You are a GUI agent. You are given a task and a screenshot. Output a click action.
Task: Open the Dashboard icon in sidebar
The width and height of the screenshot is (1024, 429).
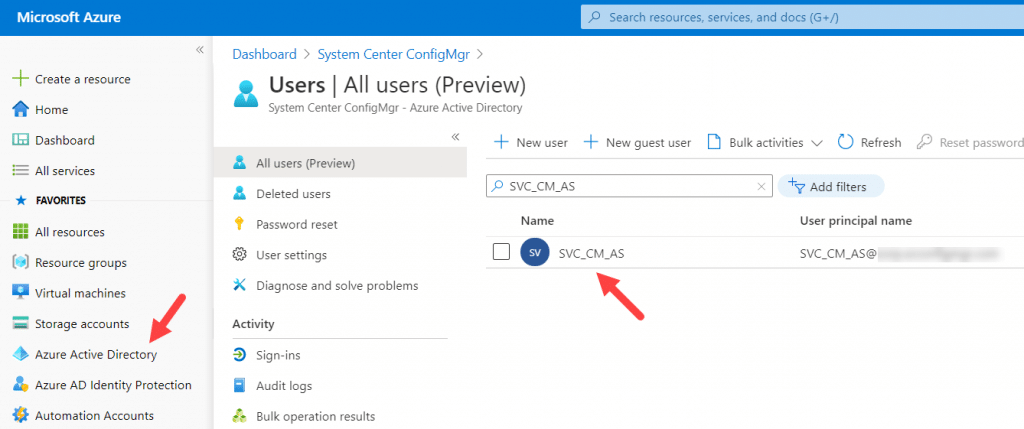pyautogui.click(x=21, y=140)
